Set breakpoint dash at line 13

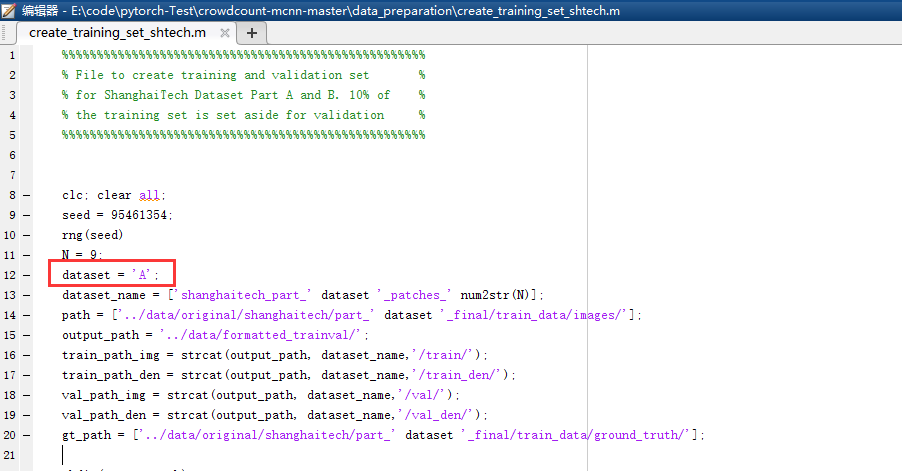tap(26, 295)
